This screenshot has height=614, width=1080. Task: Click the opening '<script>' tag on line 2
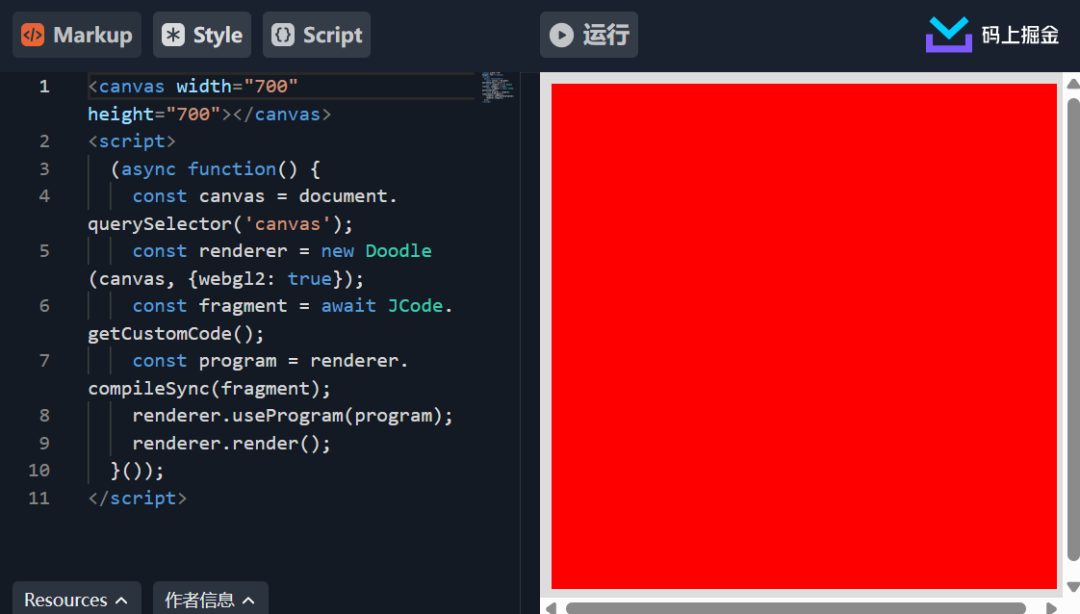pyautogui.click(x=132, y=141)
